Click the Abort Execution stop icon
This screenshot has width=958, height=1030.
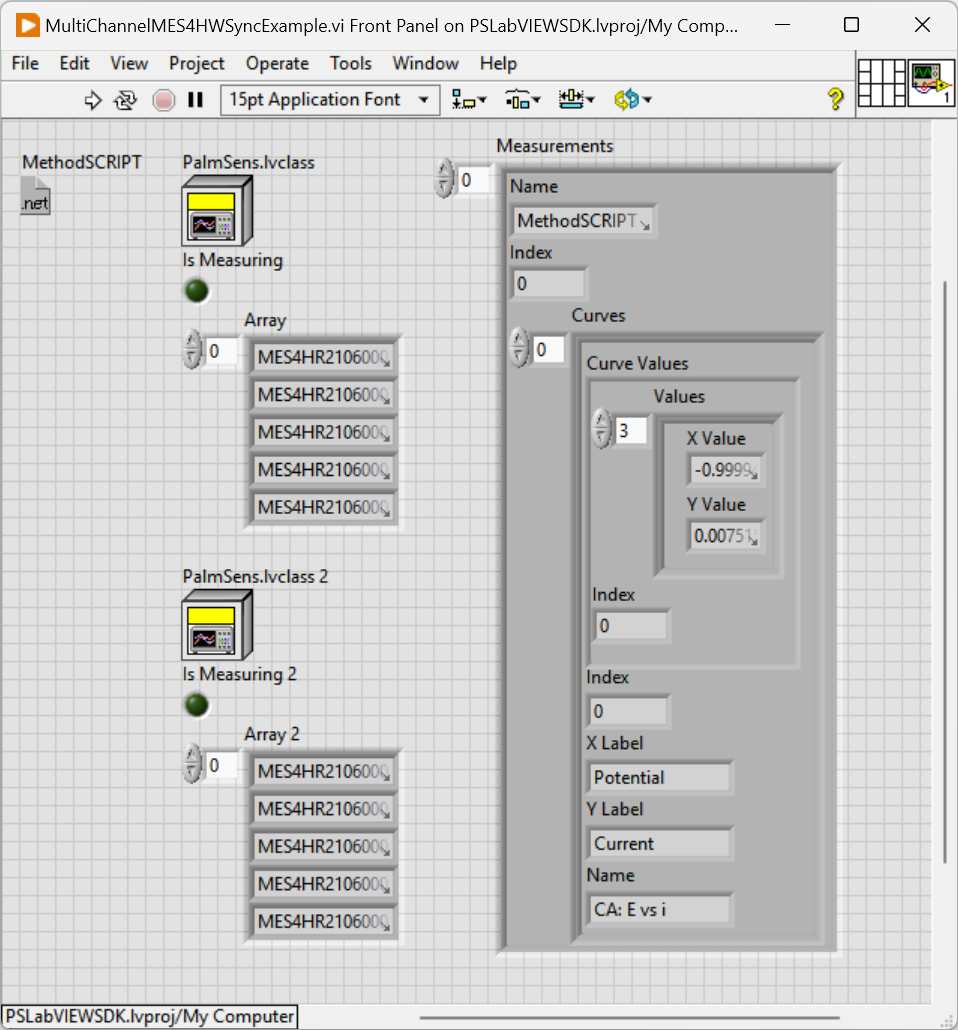[x=163, y=100]
